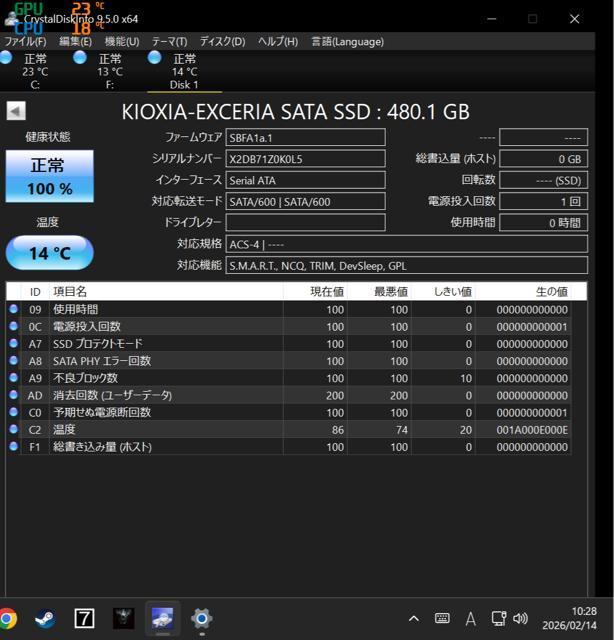
Task: Toggle the IME input mode A indicator
Action: [x=470, y=619]
